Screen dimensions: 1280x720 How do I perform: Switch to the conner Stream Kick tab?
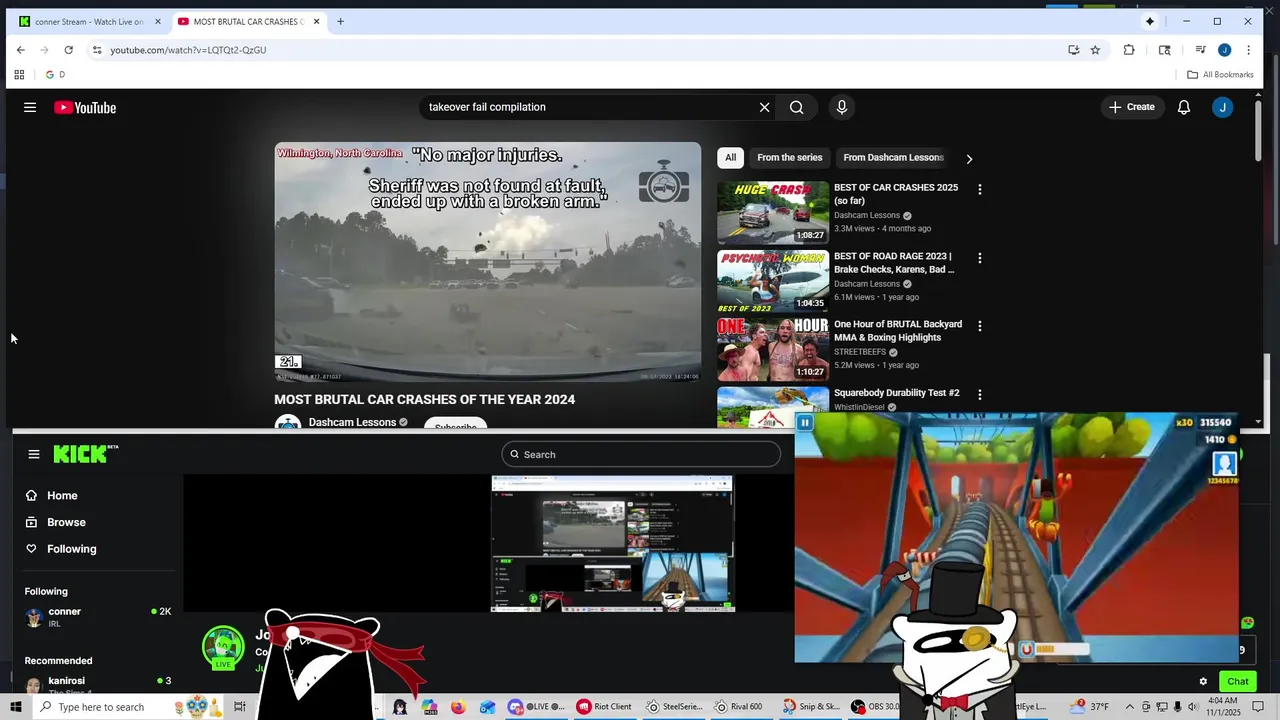[88, 21]
